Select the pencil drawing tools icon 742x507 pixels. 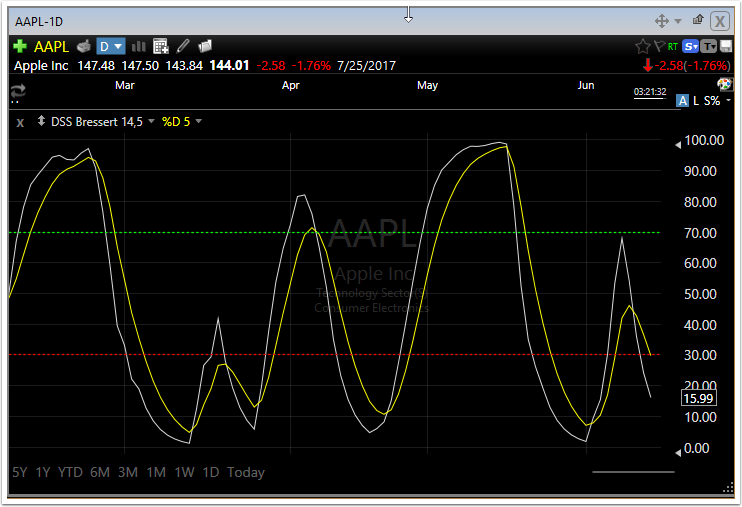pyautogui.click(x=183, y=46)
